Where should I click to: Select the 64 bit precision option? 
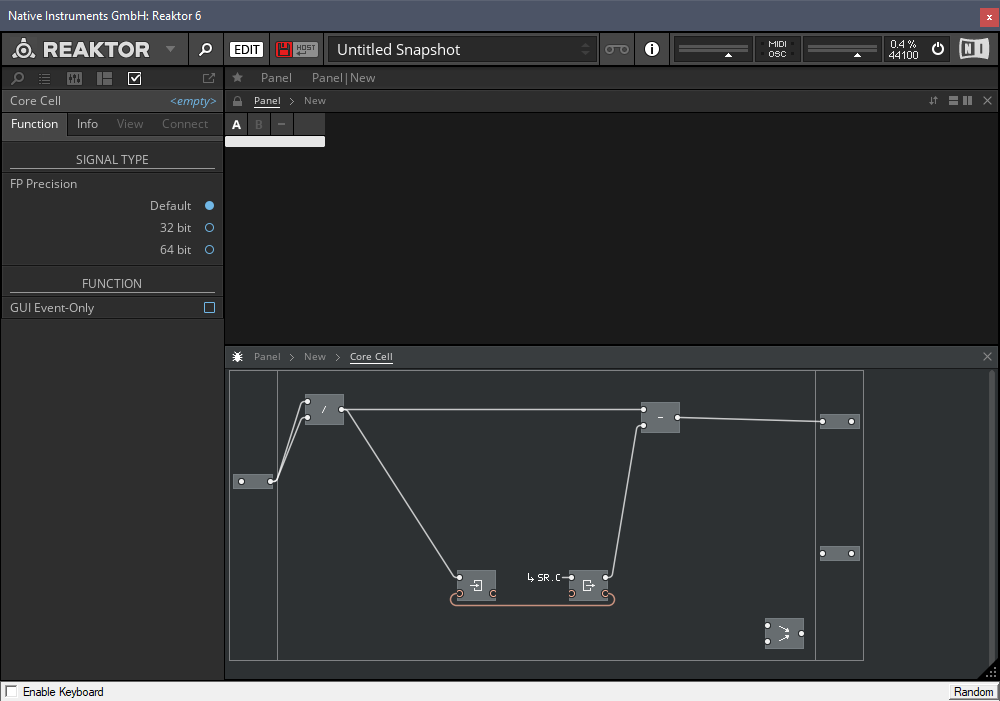209,250
